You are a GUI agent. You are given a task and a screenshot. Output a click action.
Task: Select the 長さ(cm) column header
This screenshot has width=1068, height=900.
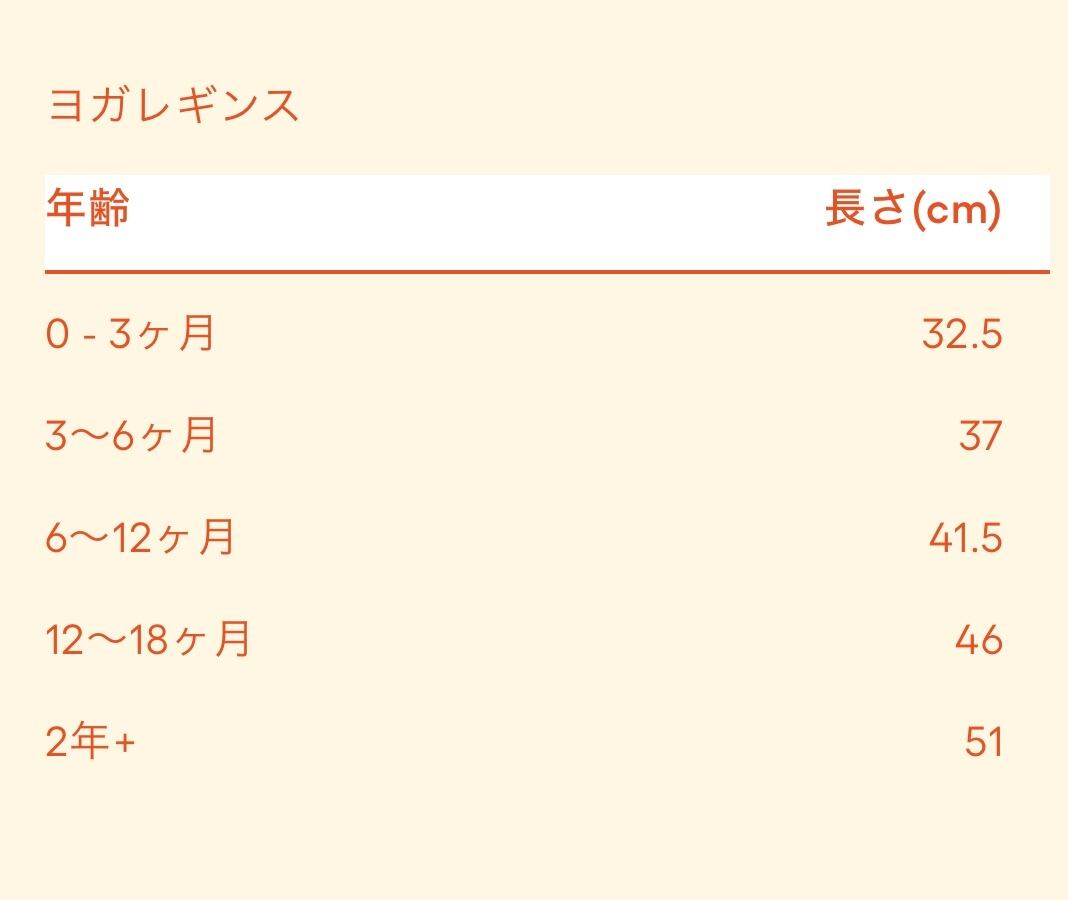pyautogui.click(x=912, y=210)
